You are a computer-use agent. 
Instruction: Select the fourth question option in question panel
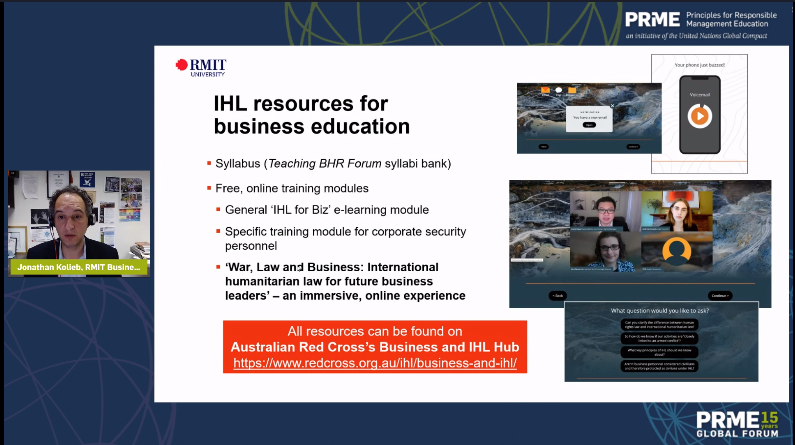(x=660, y=366)
